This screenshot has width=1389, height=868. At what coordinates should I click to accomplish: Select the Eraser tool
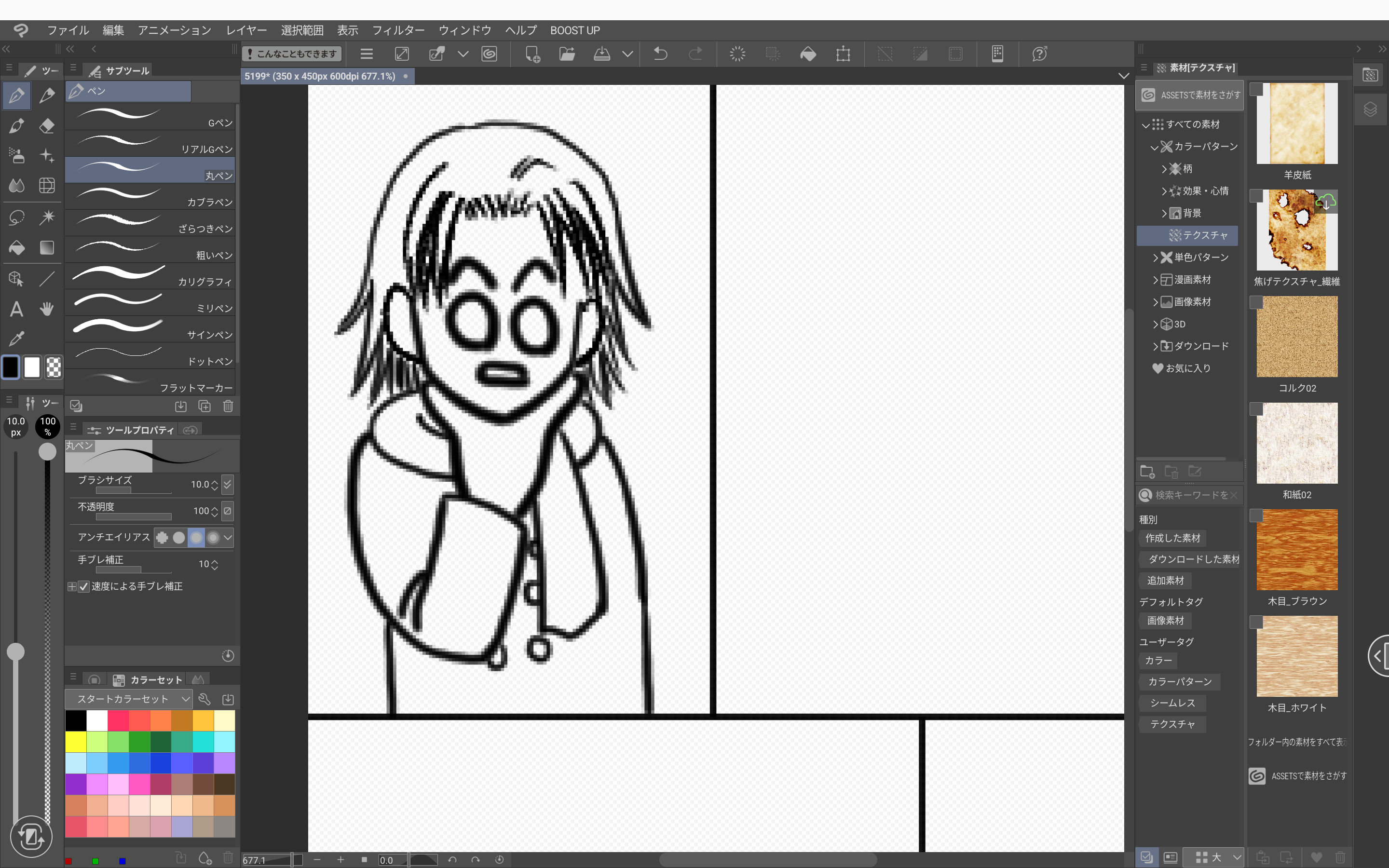click(47, 126)
